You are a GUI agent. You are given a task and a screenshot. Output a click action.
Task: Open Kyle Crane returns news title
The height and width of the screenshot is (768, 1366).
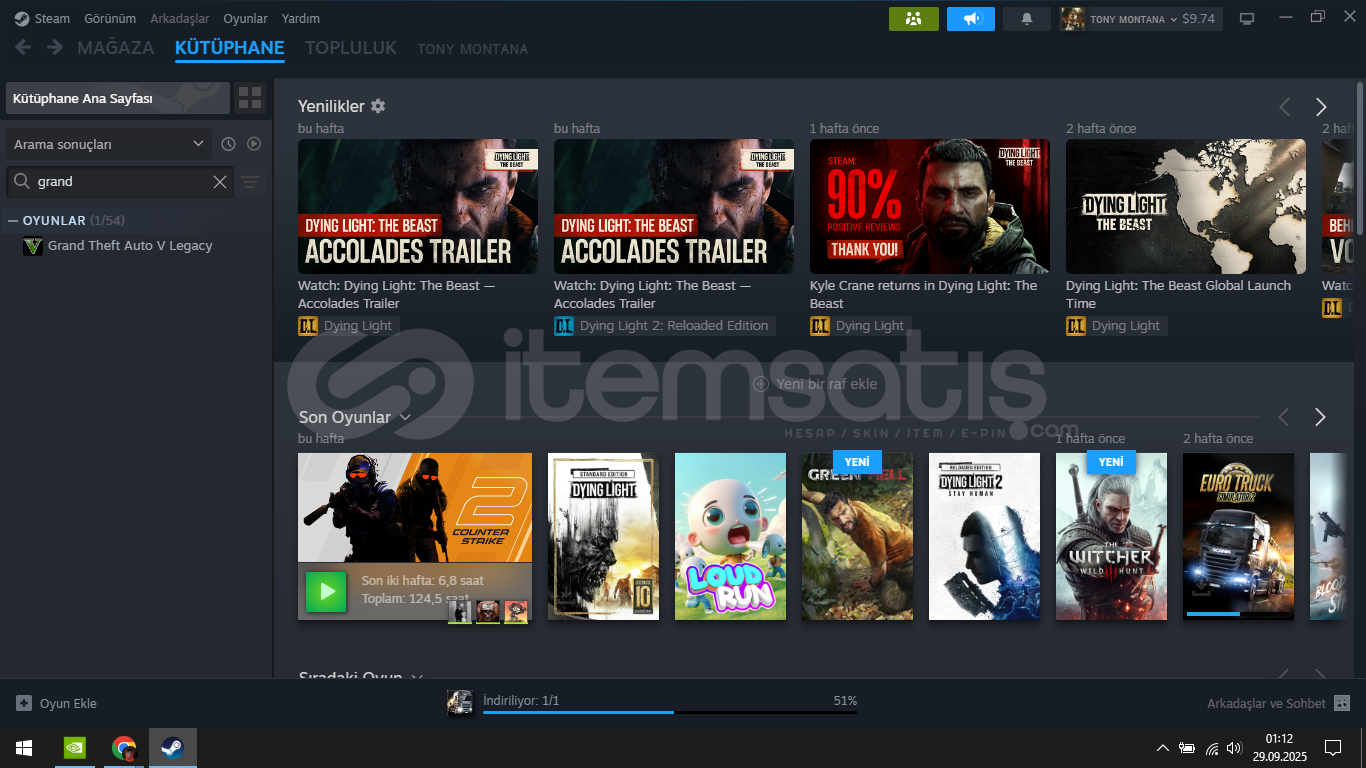pyautogui.click(x=923, y=294)
